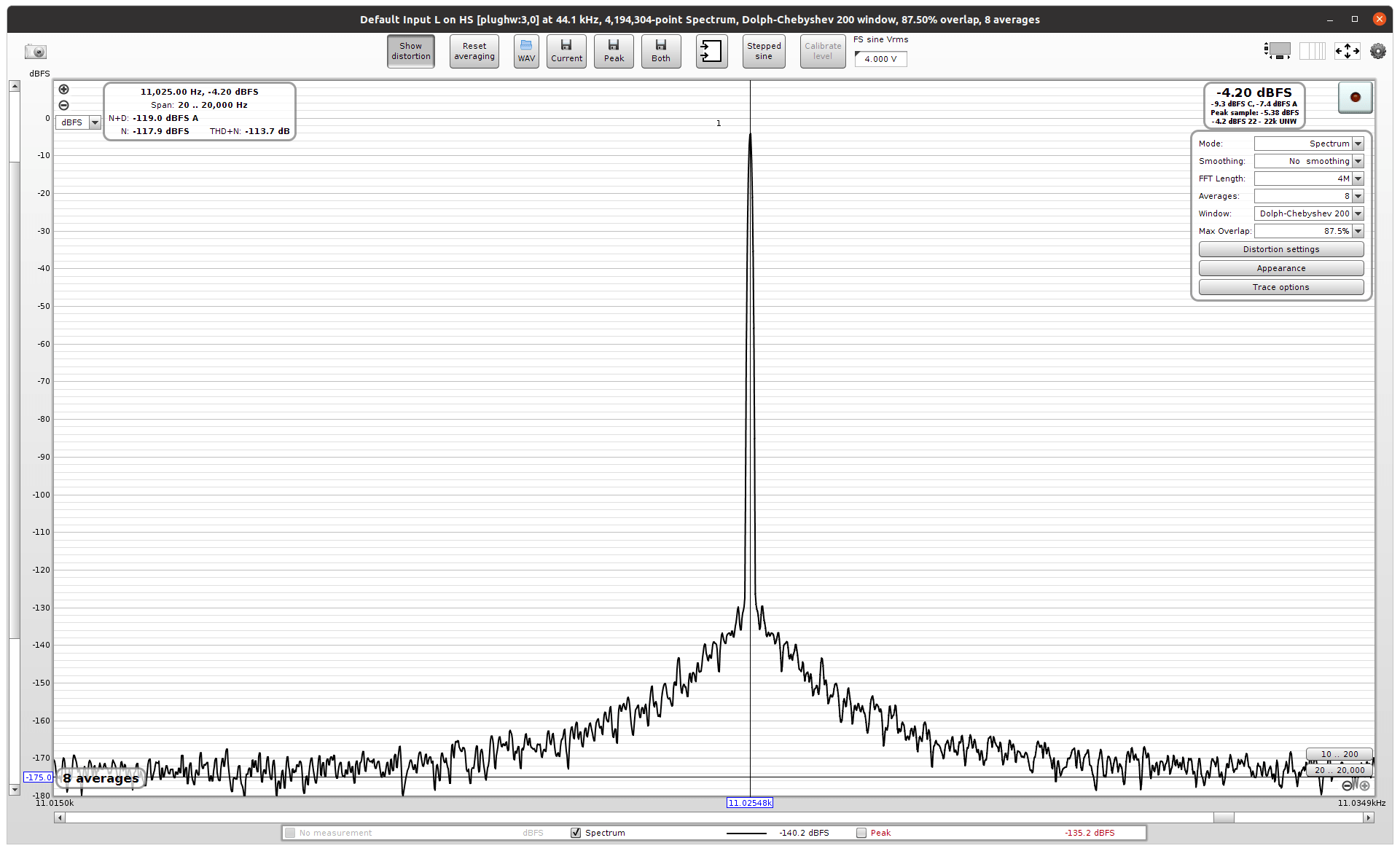Viewport: 1400px width, 851px height.
Task: Open Max Overlap 87.5% dropdown
Action: coord(1309,231)
